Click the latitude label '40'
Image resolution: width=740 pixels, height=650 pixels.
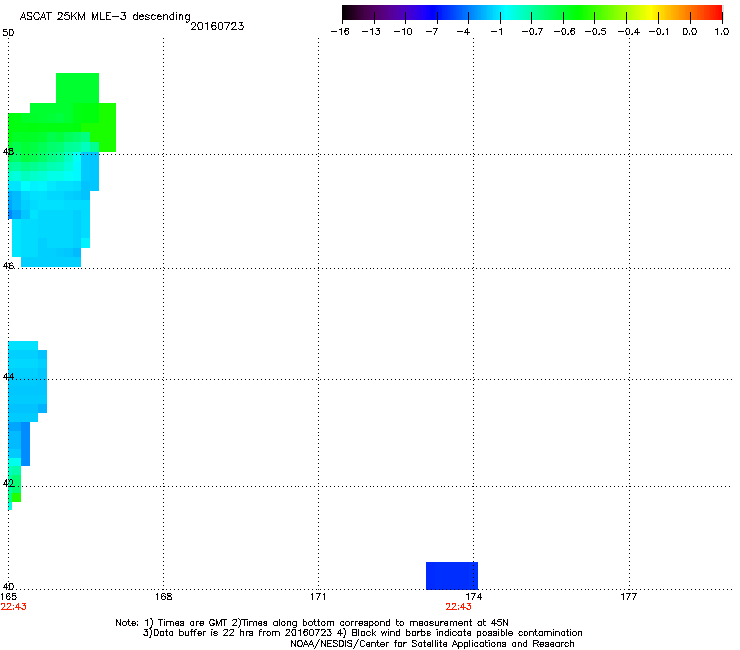(8, 587)
